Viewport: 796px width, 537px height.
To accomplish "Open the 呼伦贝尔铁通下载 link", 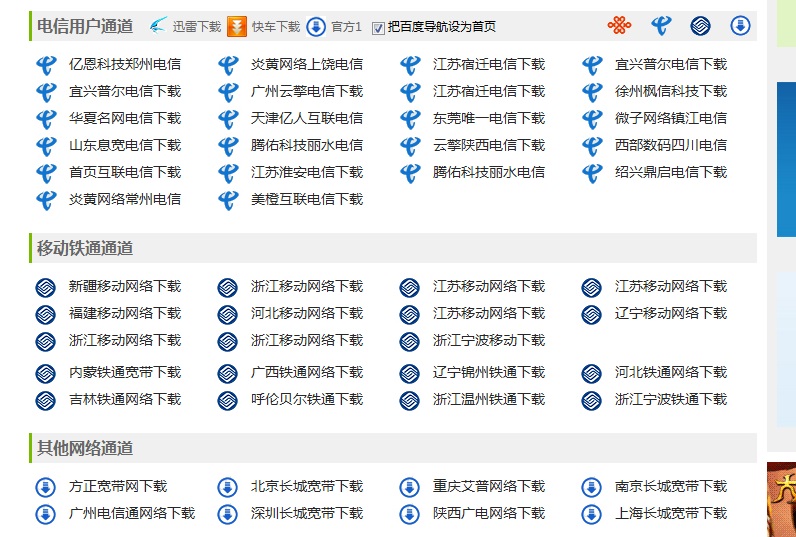I will (306, 400).
